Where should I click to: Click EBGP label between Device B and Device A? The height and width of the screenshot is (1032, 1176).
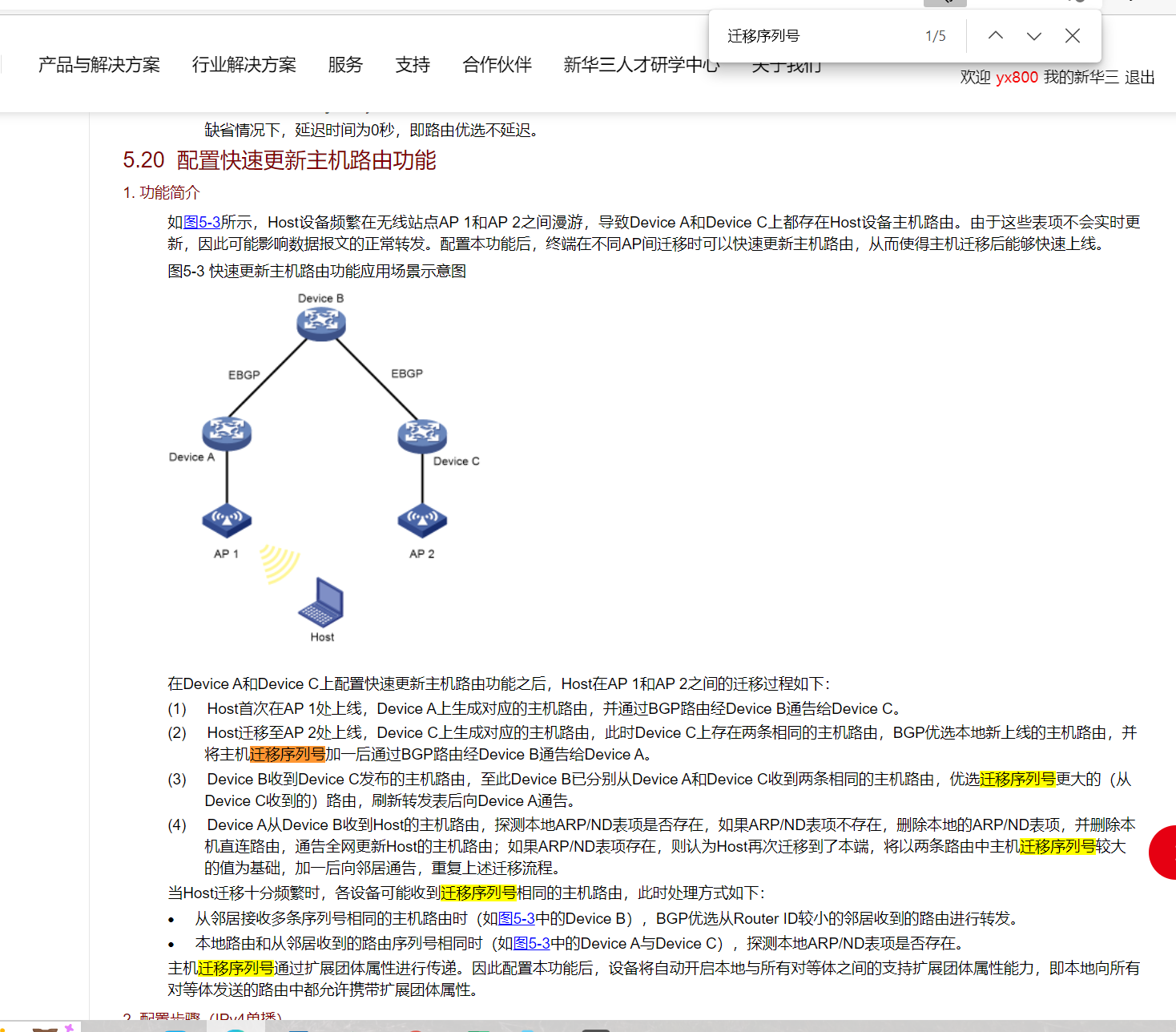click(x=244, y=375)
